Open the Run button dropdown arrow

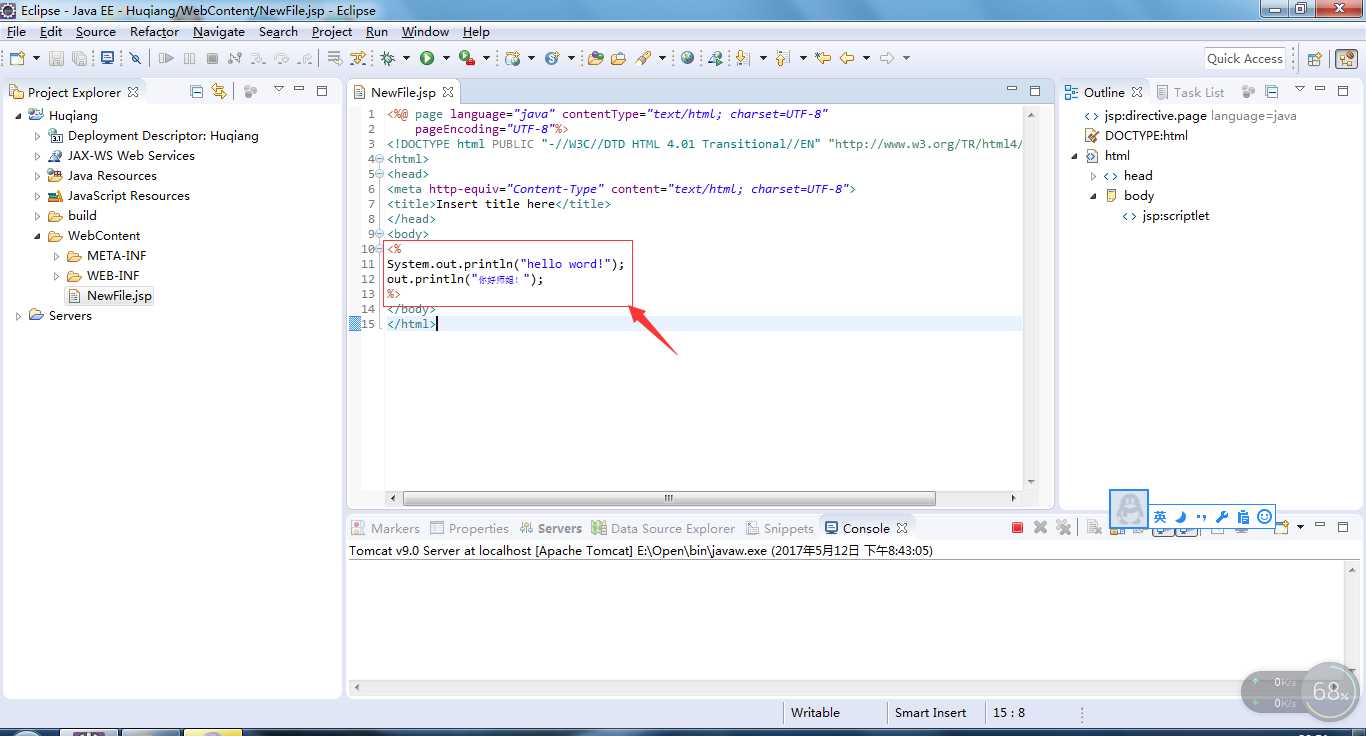click(445, 59)
